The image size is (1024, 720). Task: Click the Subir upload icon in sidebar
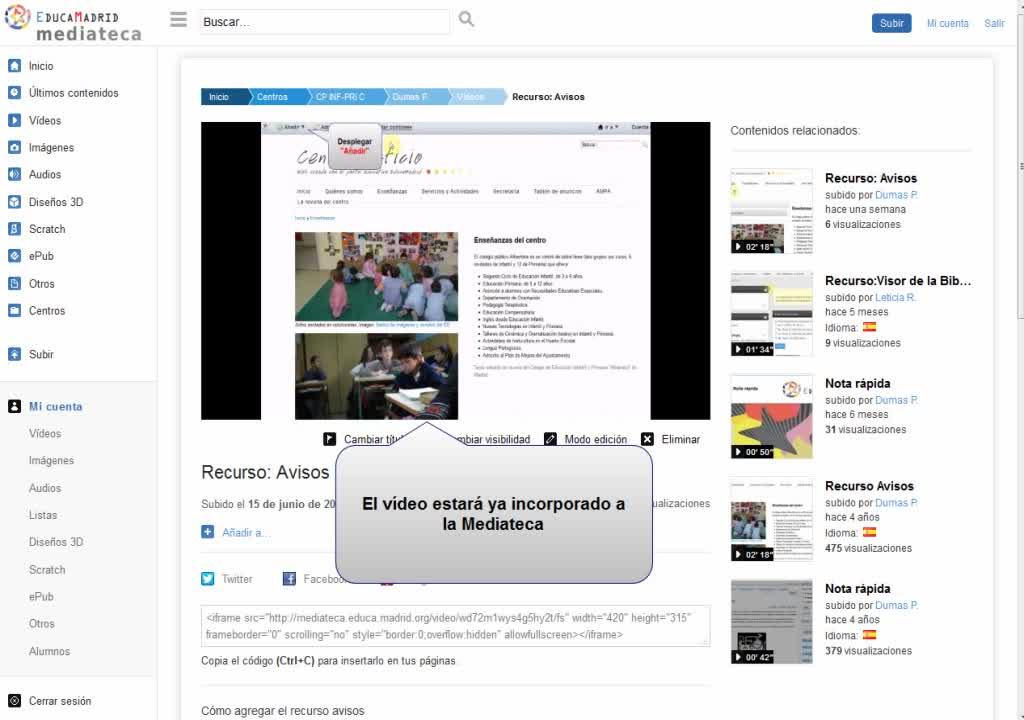(14, 354)
